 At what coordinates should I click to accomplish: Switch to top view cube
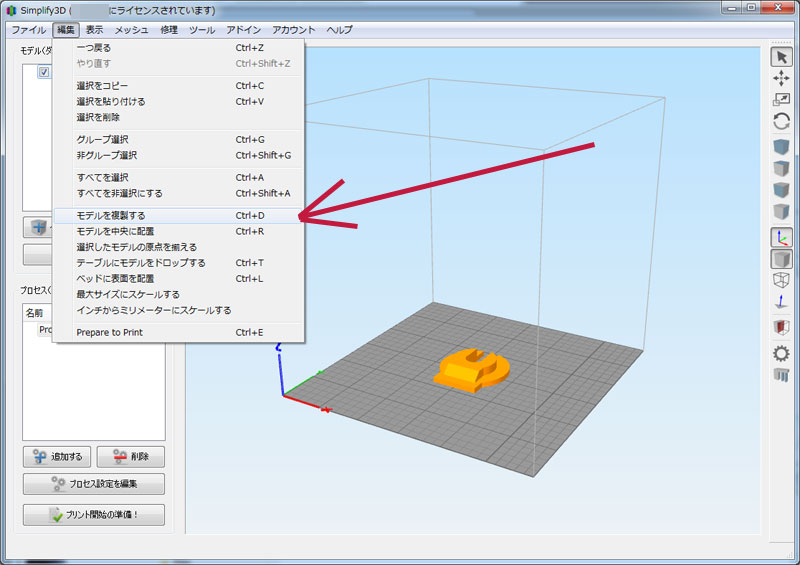[x=781, y=168]
